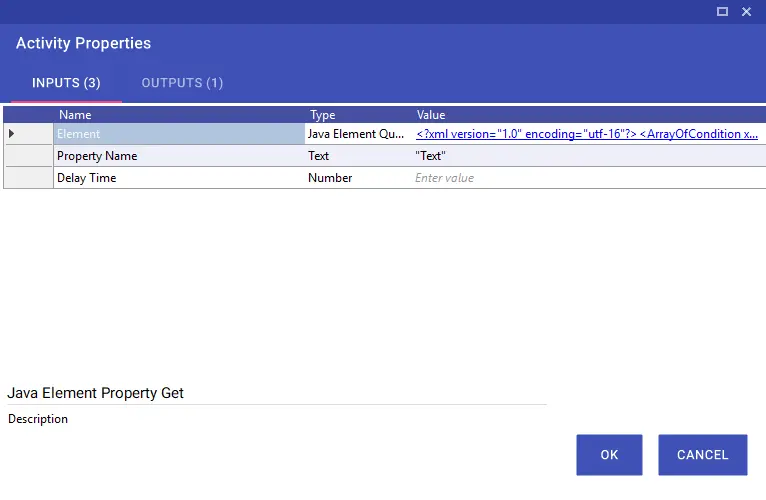Click the Delay Time row header cell
This screenshot has width=766, height=500.
point(28,178)
